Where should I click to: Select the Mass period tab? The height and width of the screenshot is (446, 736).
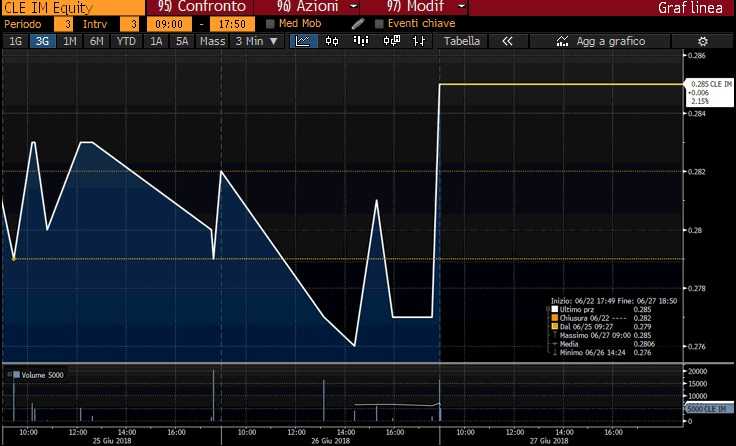click(213, 41)
